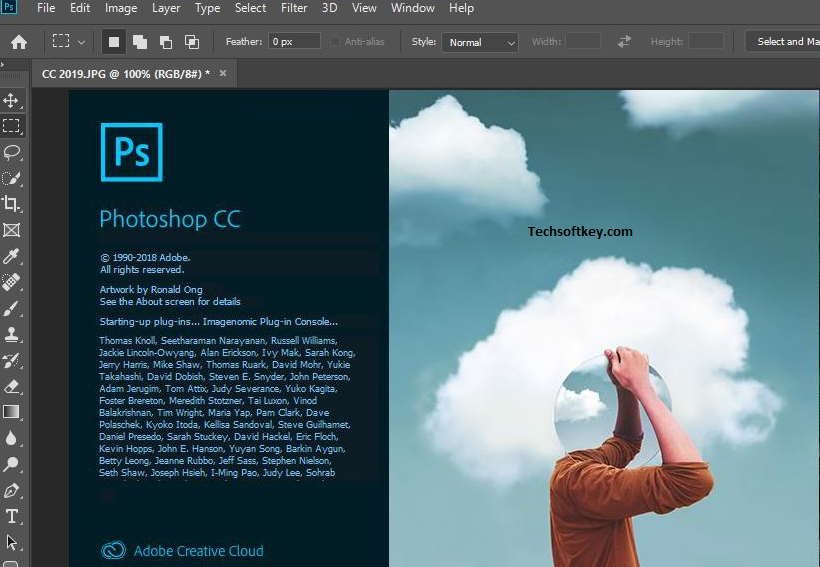Swap width and height arrows icon
The image size is (820, 567).
[x=624, y=41]
